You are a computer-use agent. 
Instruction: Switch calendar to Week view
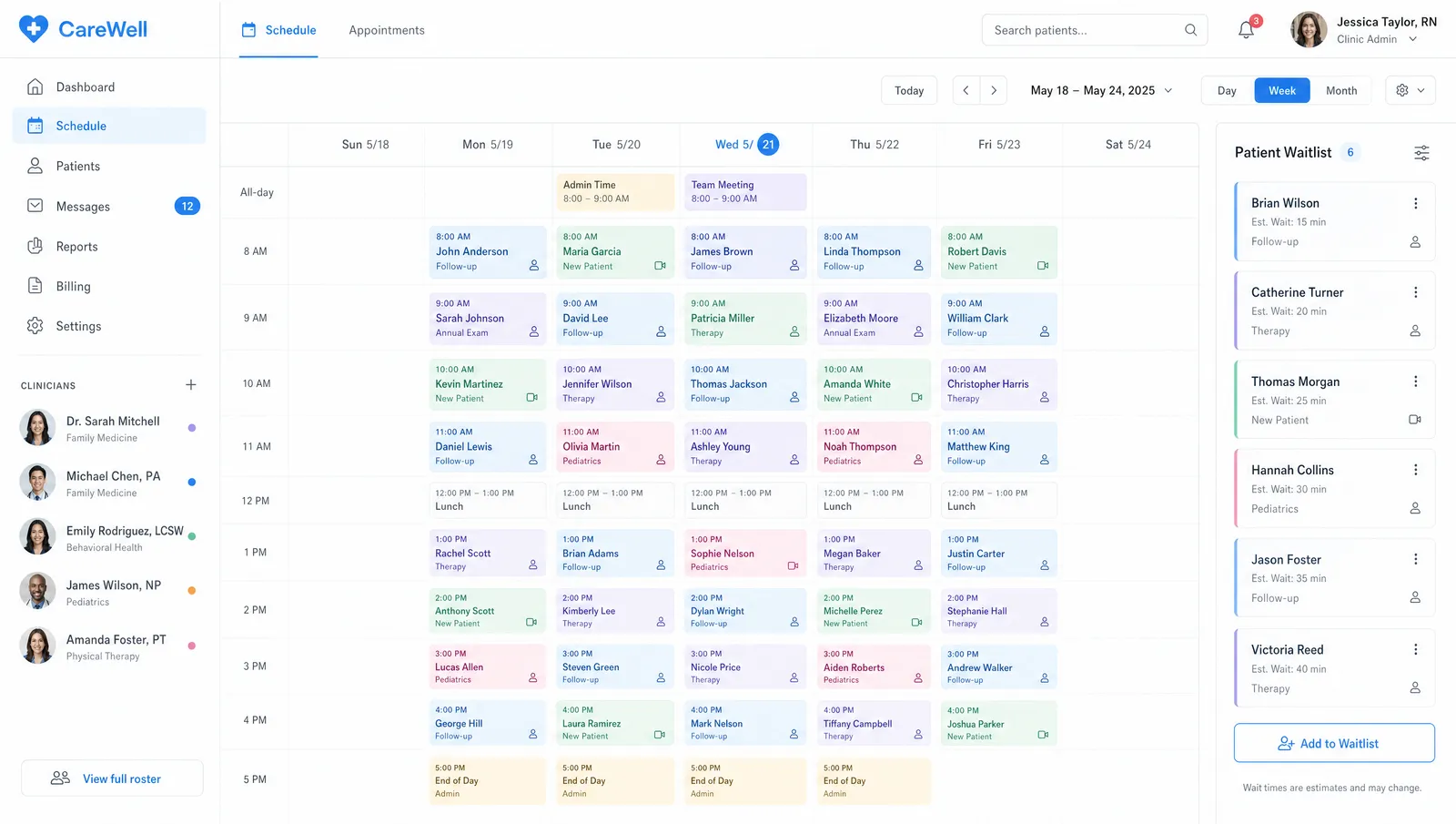(x=1282, y=90)
